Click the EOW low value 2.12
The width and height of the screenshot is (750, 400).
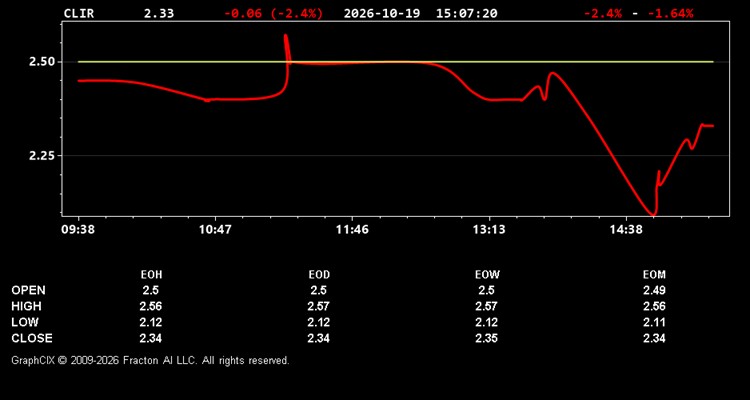tap(486, 322)
